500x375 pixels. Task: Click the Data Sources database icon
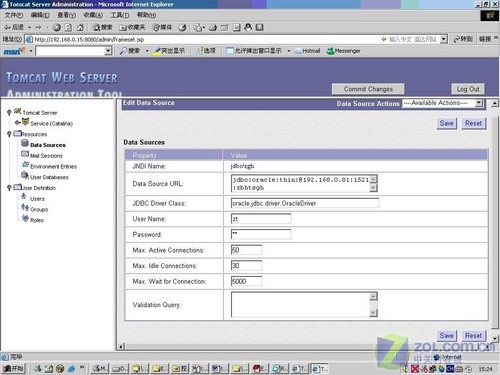coord(25,143)
